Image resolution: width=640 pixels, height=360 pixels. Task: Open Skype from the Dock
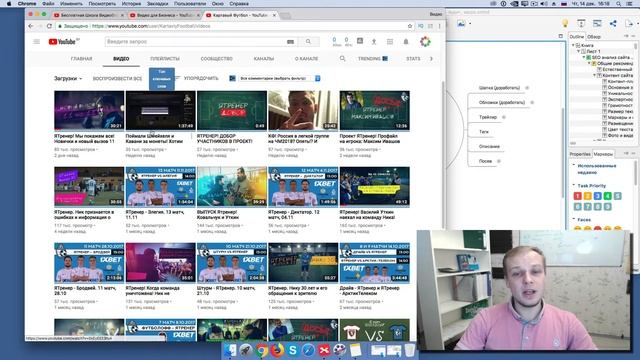[293, 350]
